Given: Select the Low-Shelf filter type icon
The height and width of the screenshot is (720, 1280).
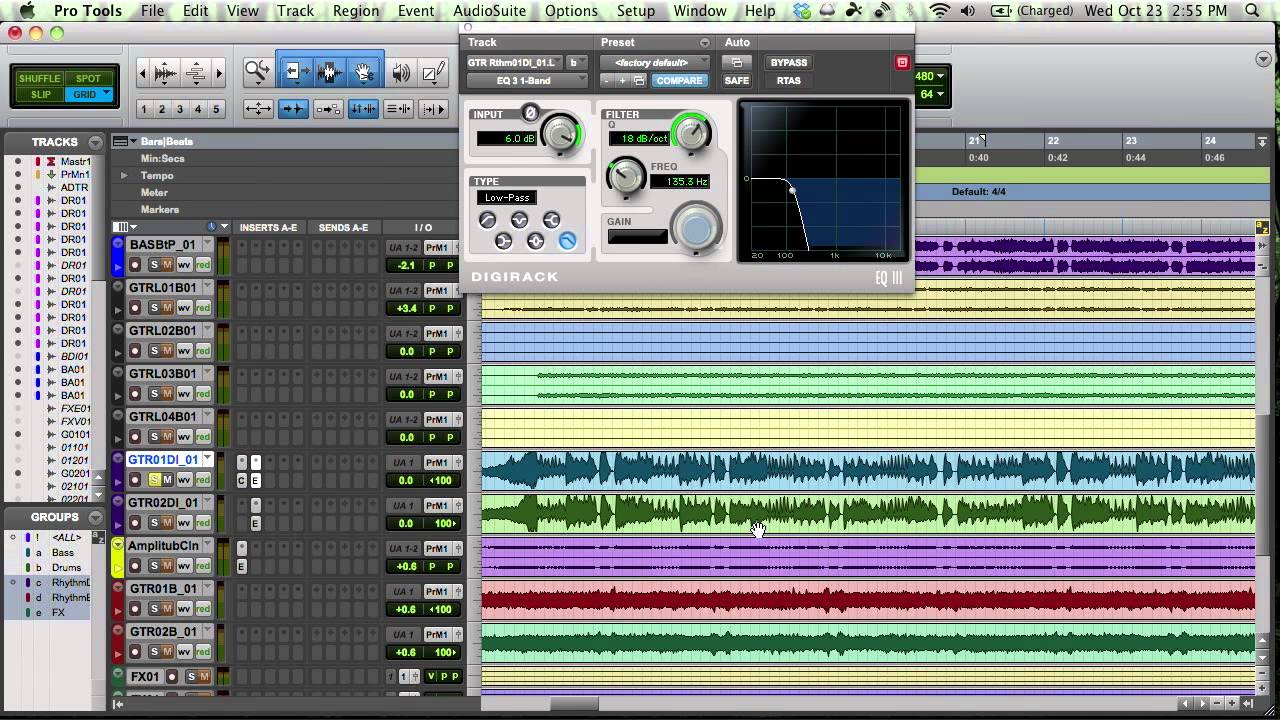Looking at the screenshot, I should point(503,241).
